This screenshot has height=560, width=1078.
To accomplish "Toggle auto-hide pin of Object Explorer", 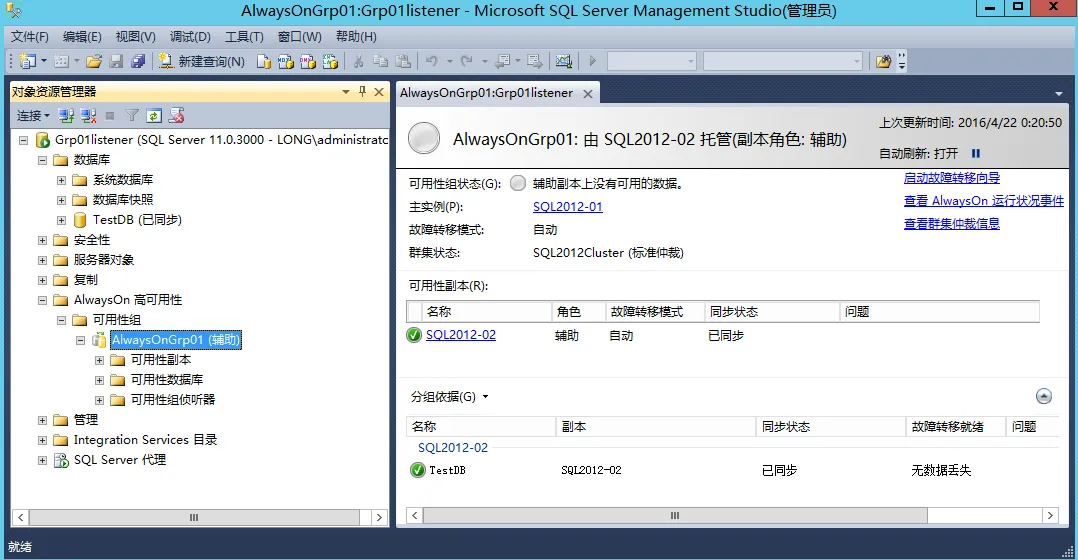I will pos(362,91).
